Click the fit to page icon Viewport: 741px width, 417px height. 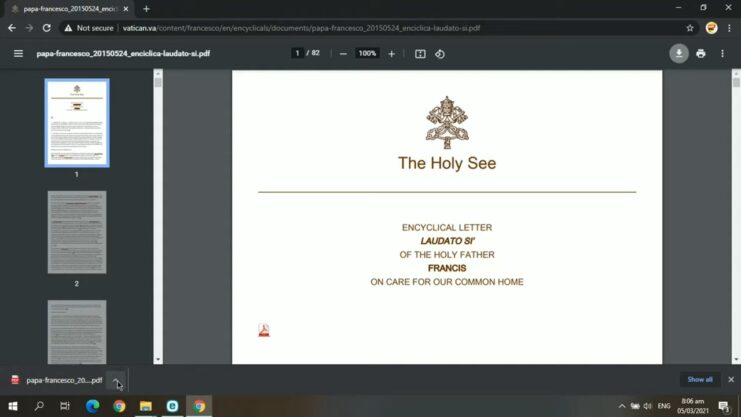420,54
